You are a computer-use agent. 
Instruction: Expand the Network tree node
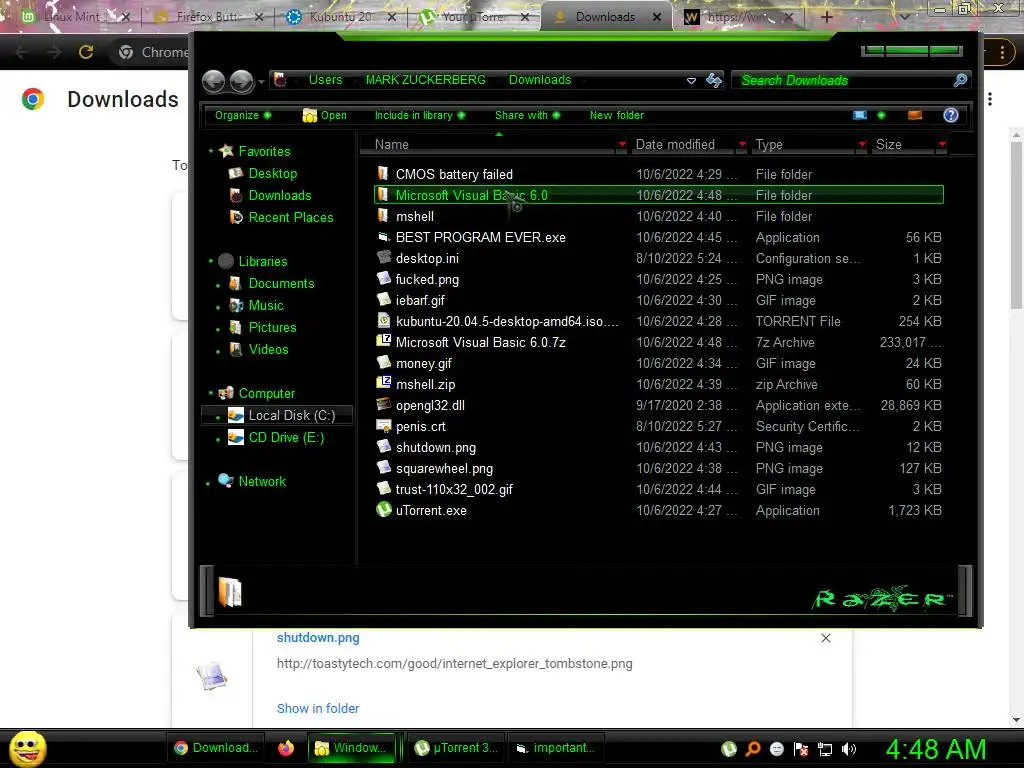[x=208, y=483]
